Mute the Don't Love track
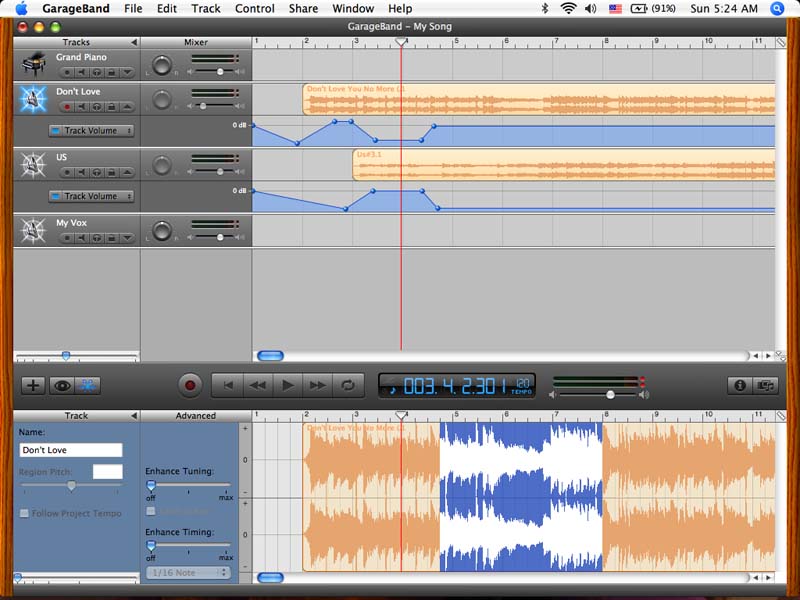 [x=82, y=107]
